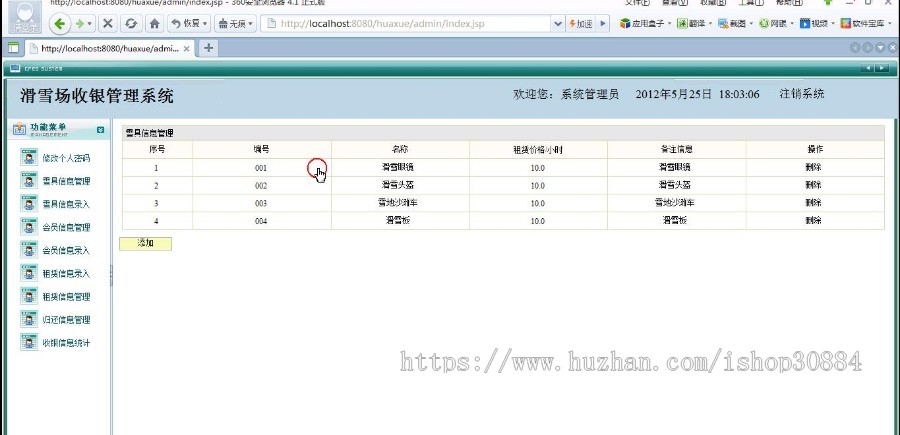Click the 视频 video icon
The height and width of the screenshot is (435, 900).
pos(805,24)
